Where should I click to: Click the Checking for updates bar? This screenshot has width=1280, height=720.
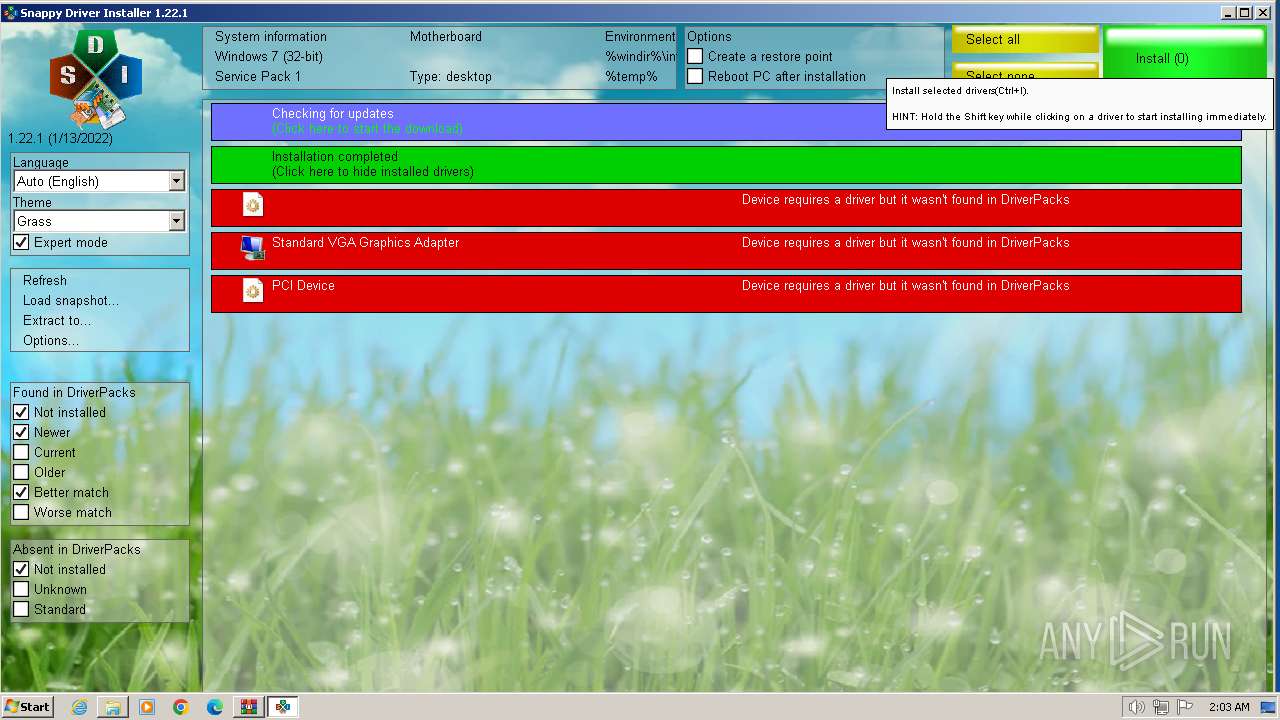tap(726, 121)
